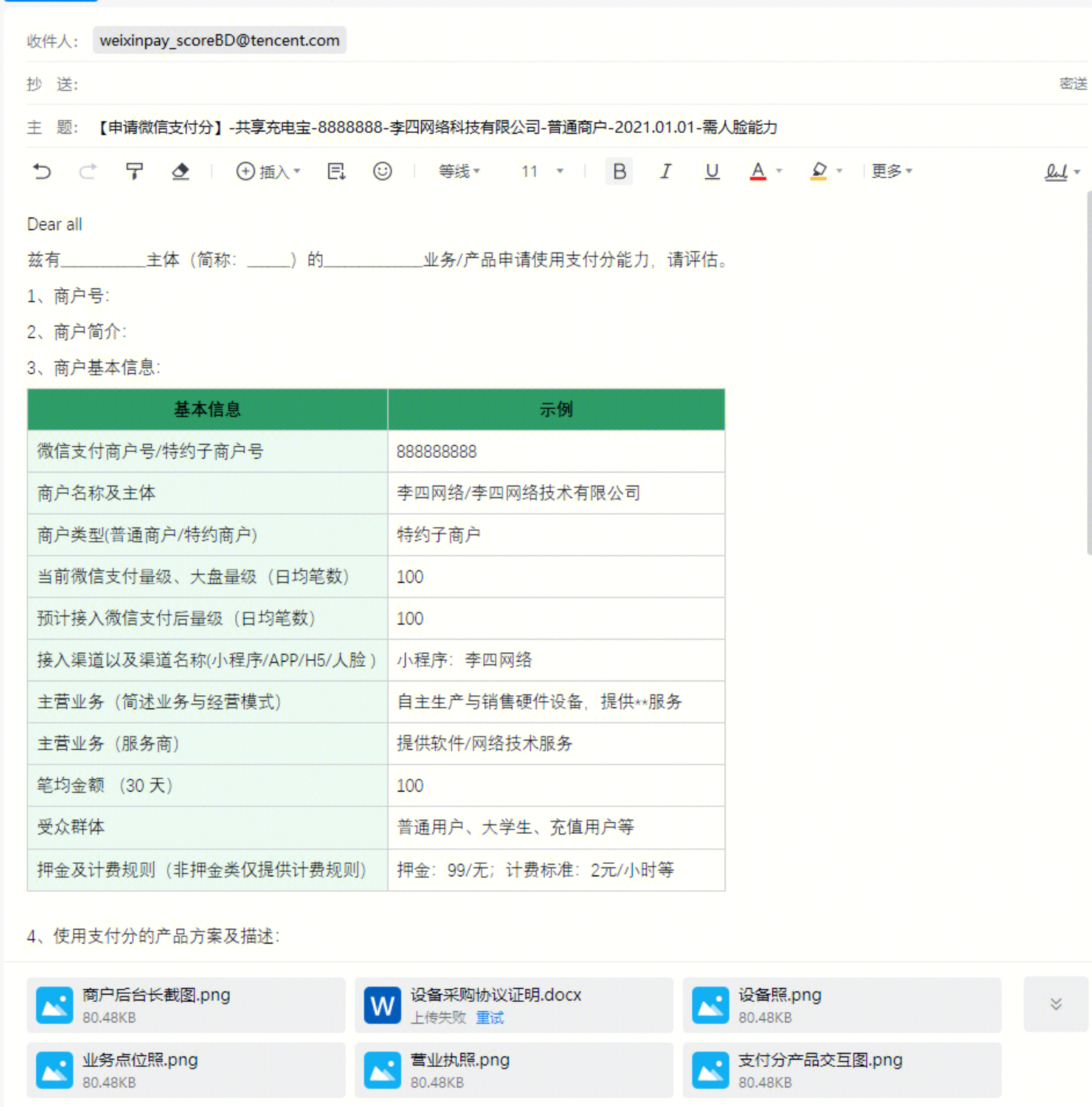
Task: Click the insert template icon
Action: tap(337, 172)
